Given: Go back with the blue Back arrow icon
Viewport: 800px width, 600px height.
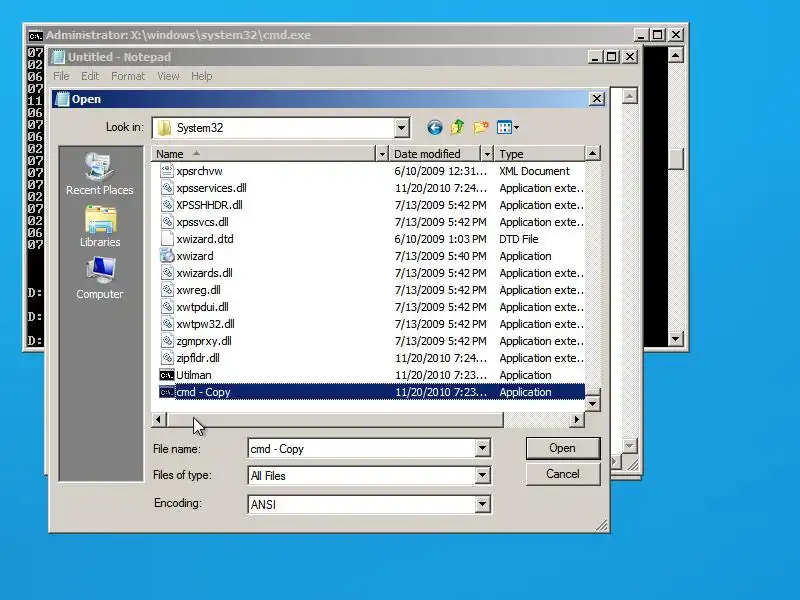Looking at the screenshot, I should point(435,128).
